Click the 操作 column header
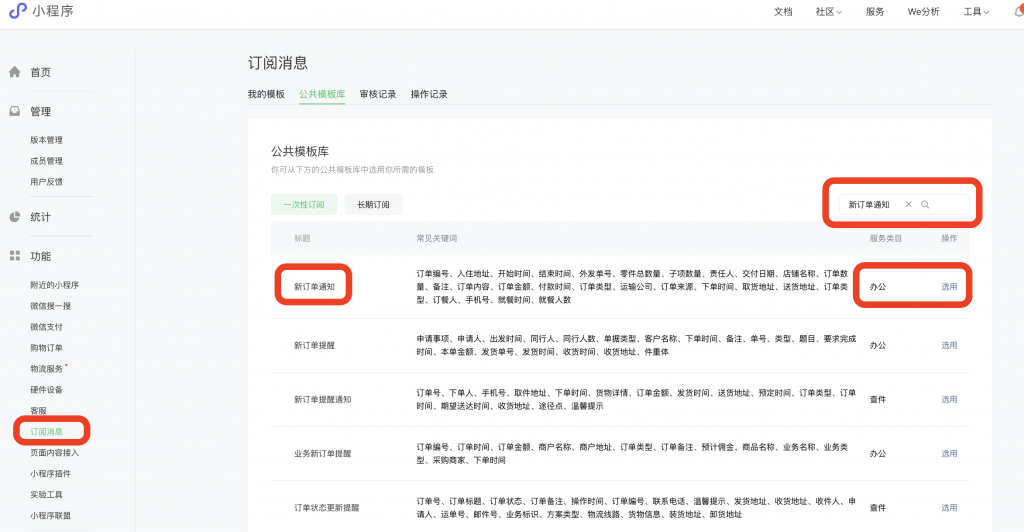 [949, 238]
